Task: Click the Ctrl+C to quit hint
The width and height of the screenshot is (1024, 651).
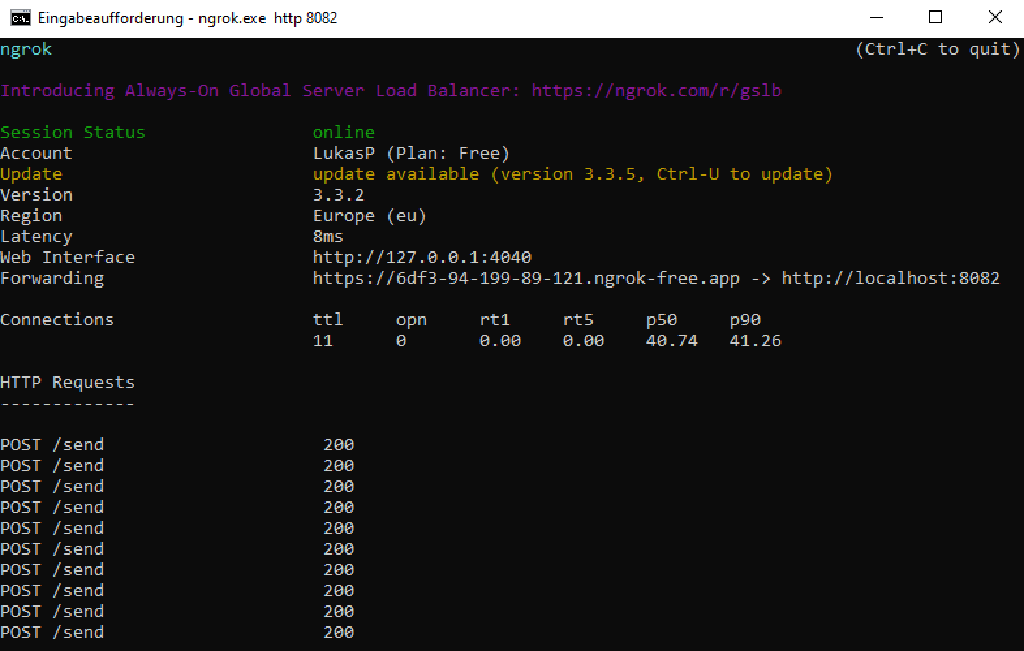Action: point(937,48)
